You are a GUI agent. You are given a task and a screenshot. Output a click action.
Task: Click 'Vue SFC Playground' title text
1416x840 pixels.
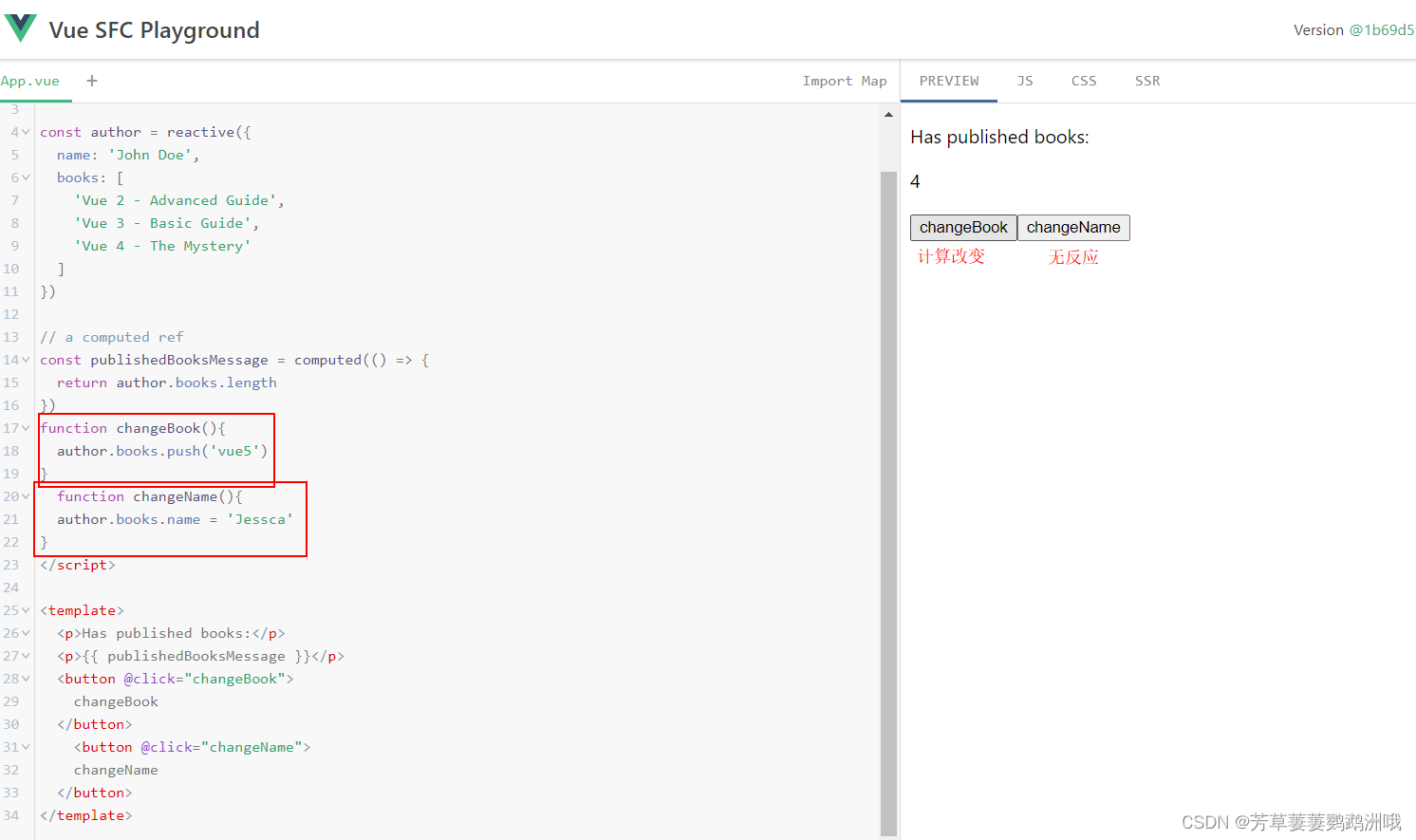coord(154,30)
